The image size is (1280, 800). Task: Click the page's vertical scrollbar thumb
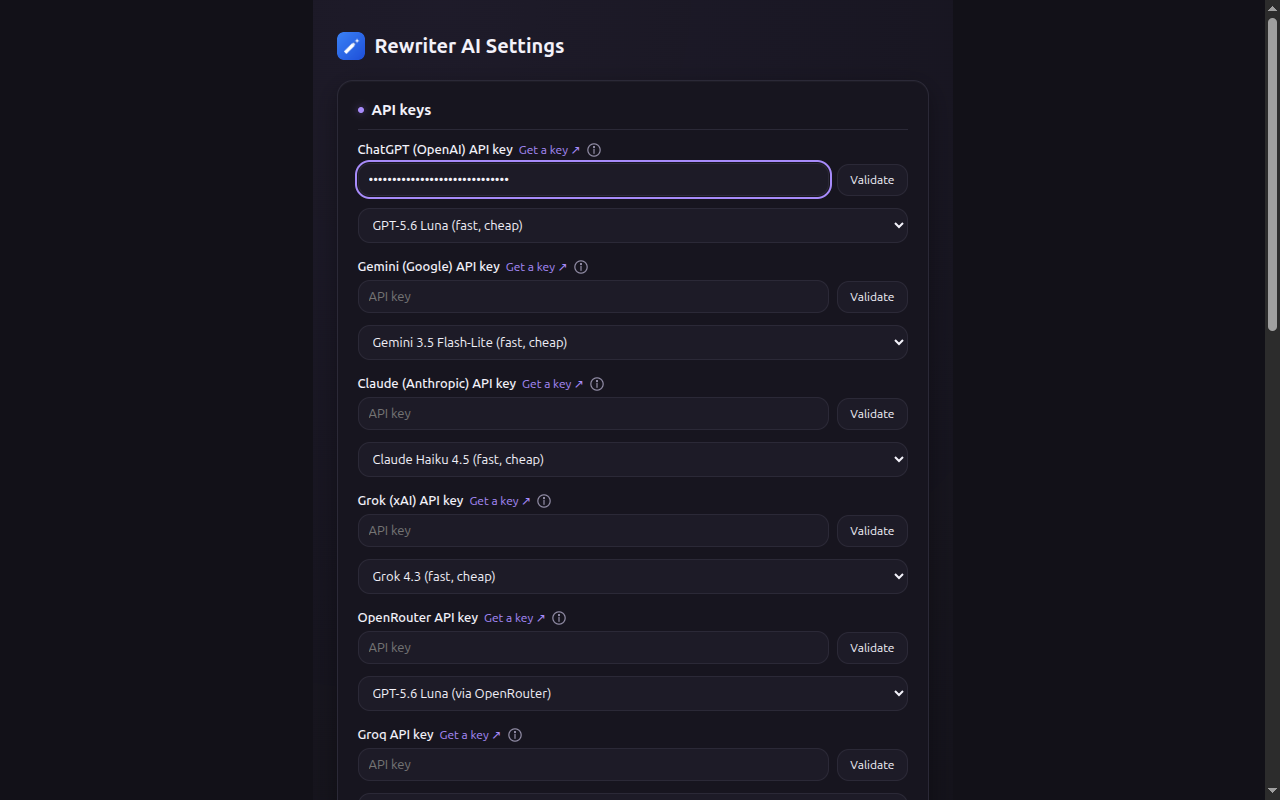pyautogui.click(x=1272, y=174)
